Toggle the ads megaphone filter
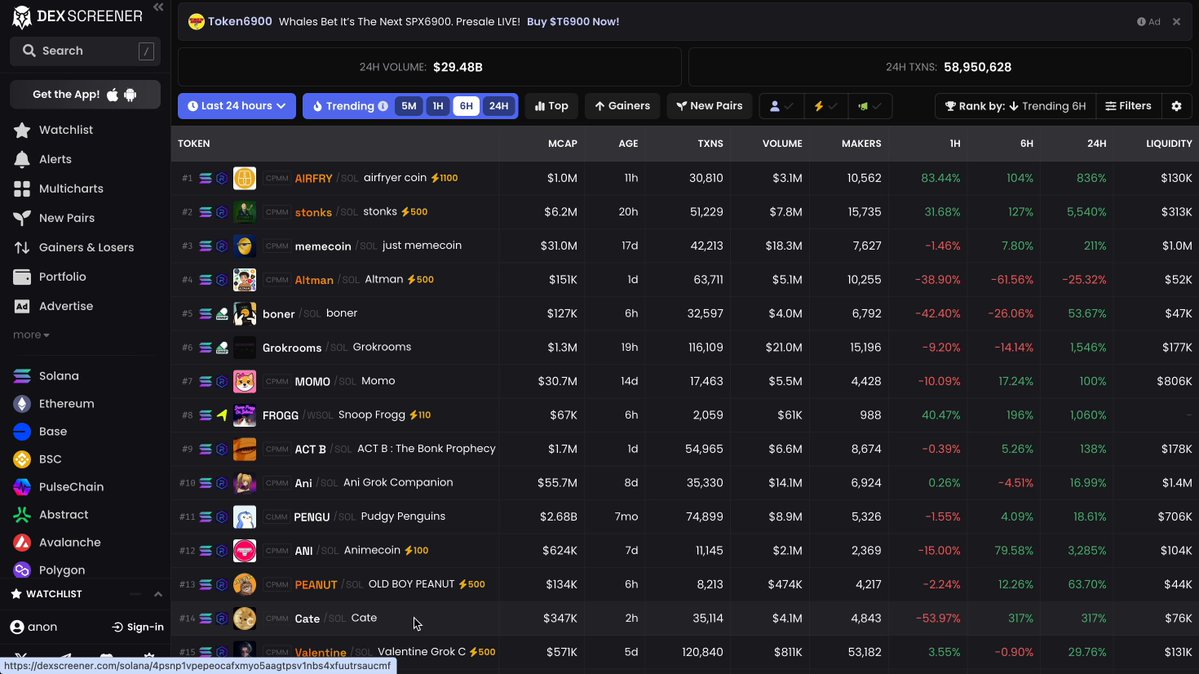This screenshot has height=674, width=1199. pyautogui.click(x=869, y=106)
